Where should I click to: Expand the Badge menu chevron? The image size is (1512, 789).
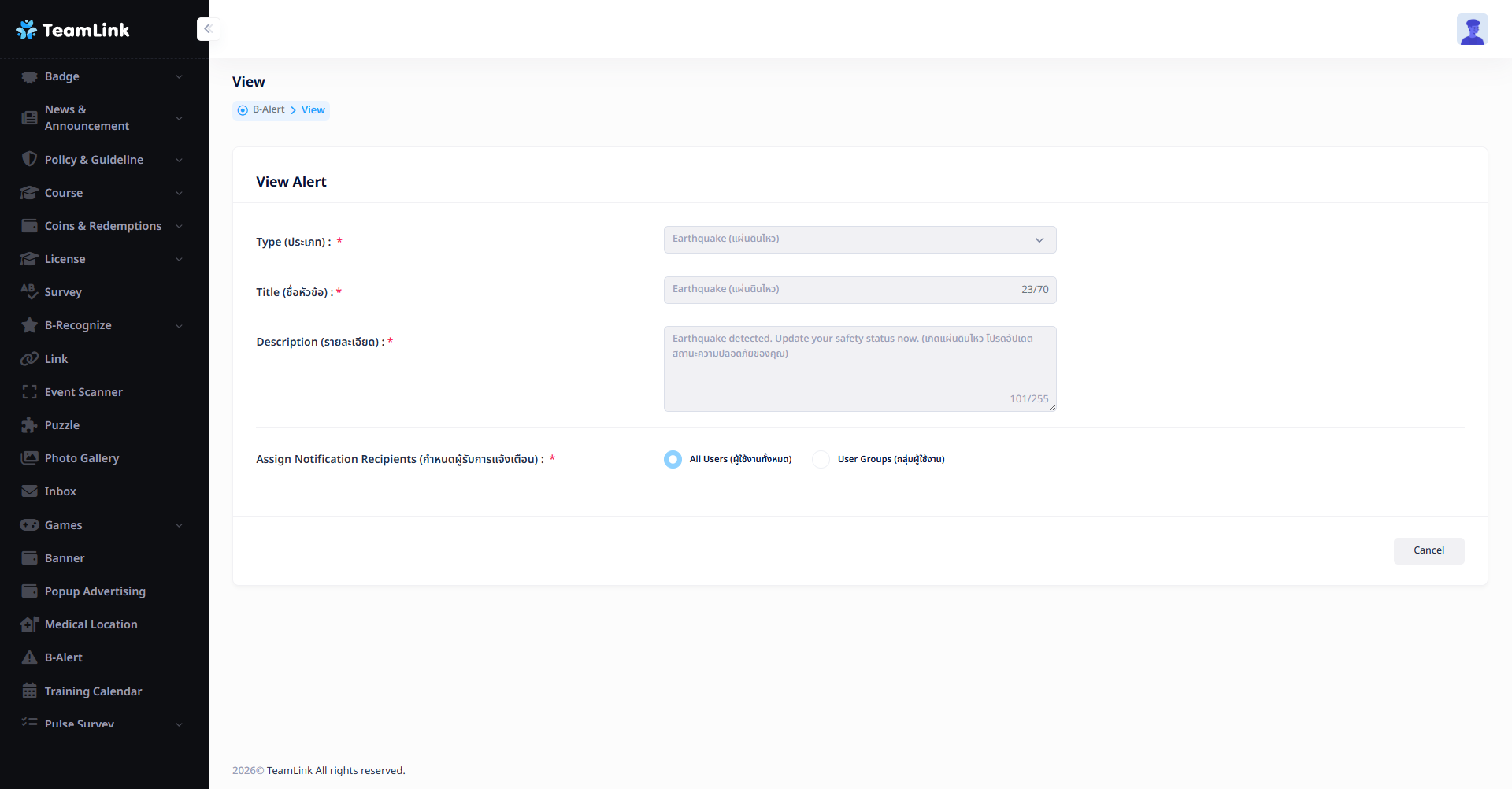179,76
